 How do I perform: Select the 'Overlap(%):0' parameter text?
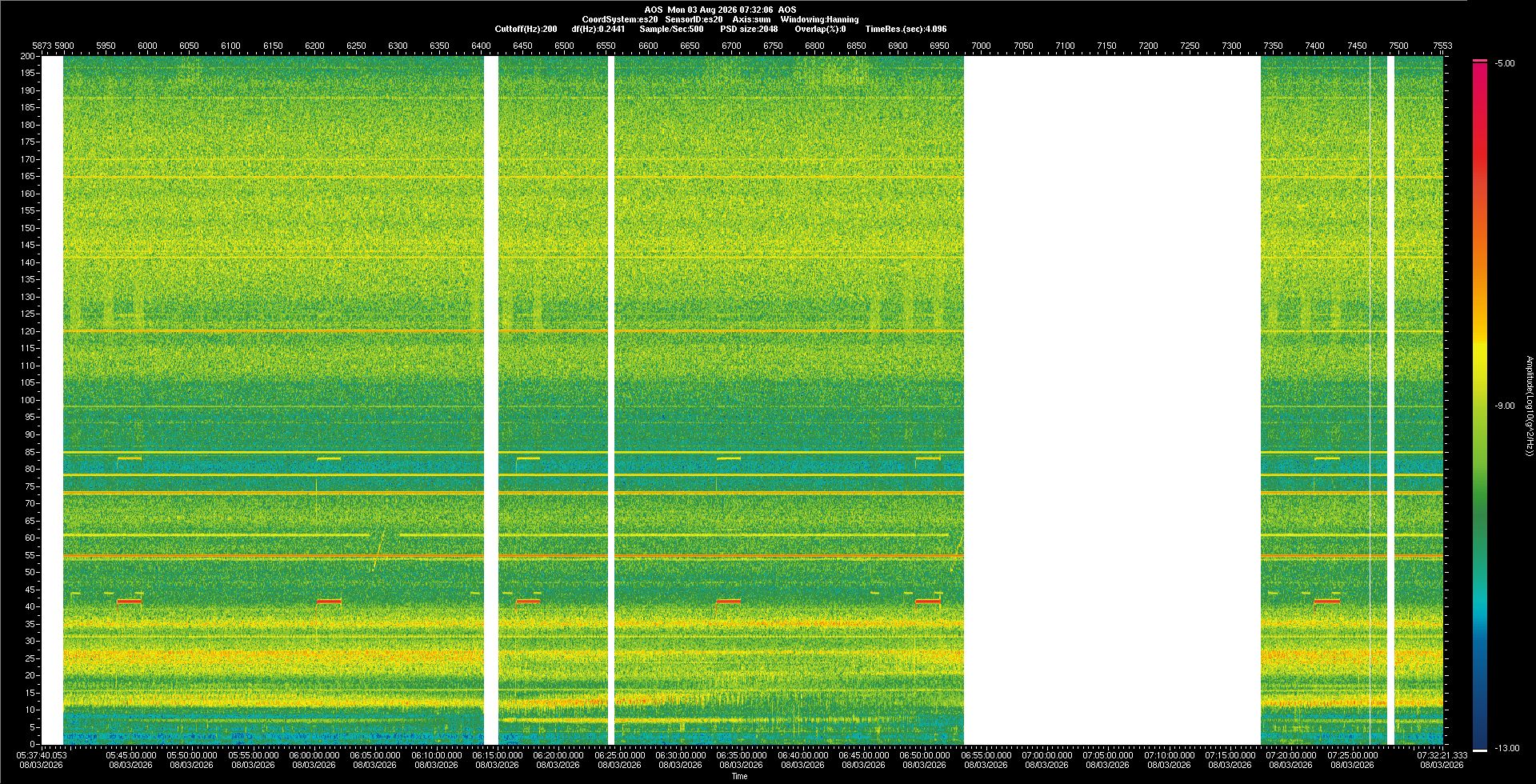(x=820, y=29)
